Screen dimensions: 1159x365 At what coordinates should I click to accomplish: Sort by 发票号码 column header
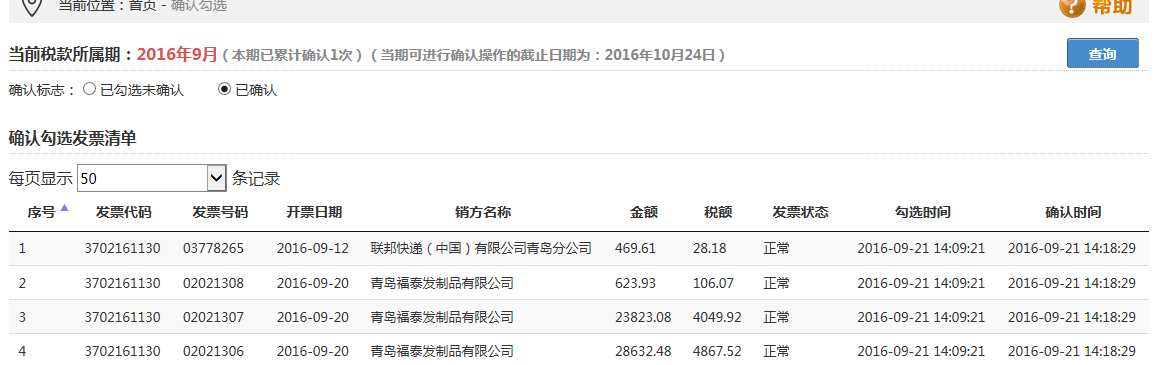pos(220,213)
